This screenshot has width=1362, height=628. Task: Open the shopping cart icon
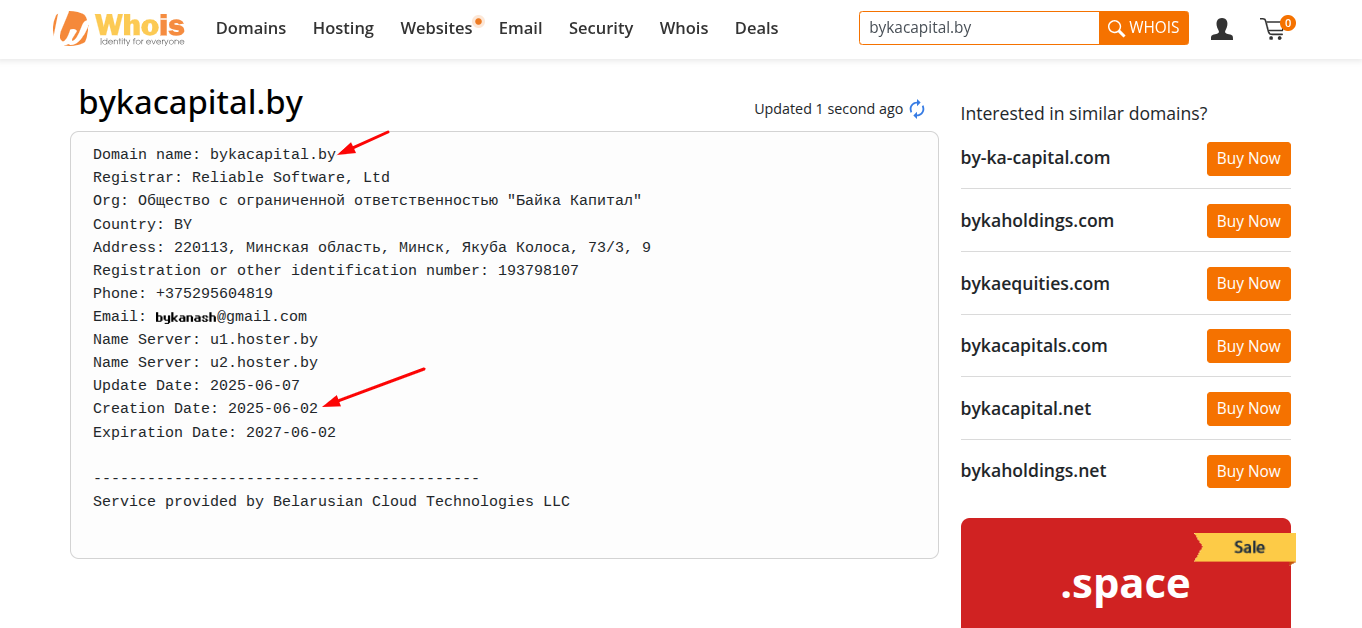[x=1275, y=28]
